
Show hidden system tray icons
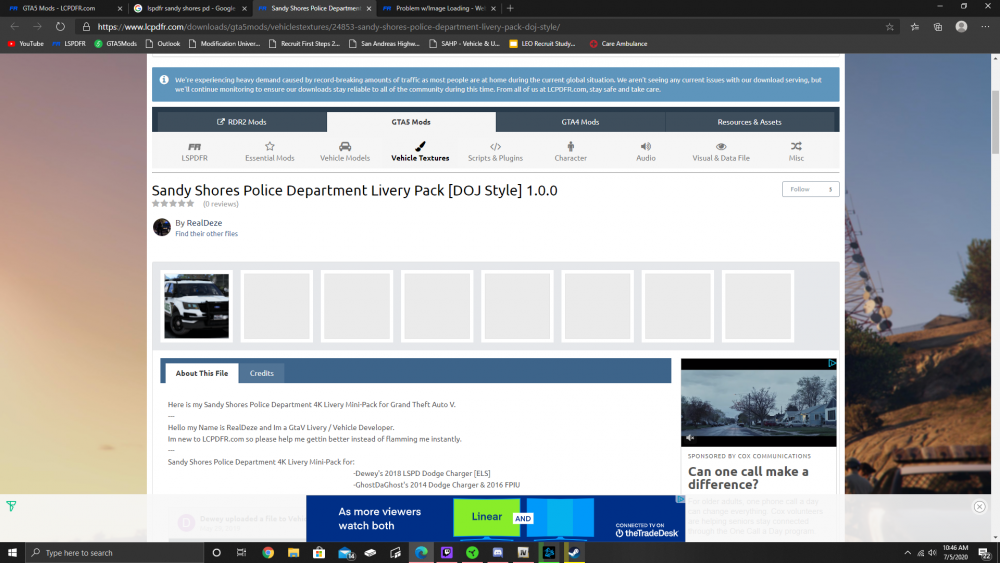click(x=908, y=553)
